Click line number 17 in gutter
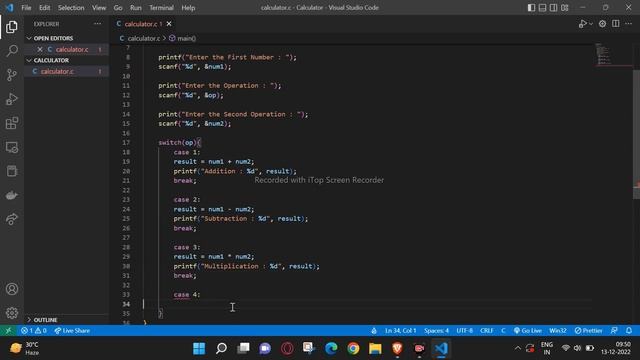Image resolution: width=640 pixels, height=360 pixels. tap(126, 142)
